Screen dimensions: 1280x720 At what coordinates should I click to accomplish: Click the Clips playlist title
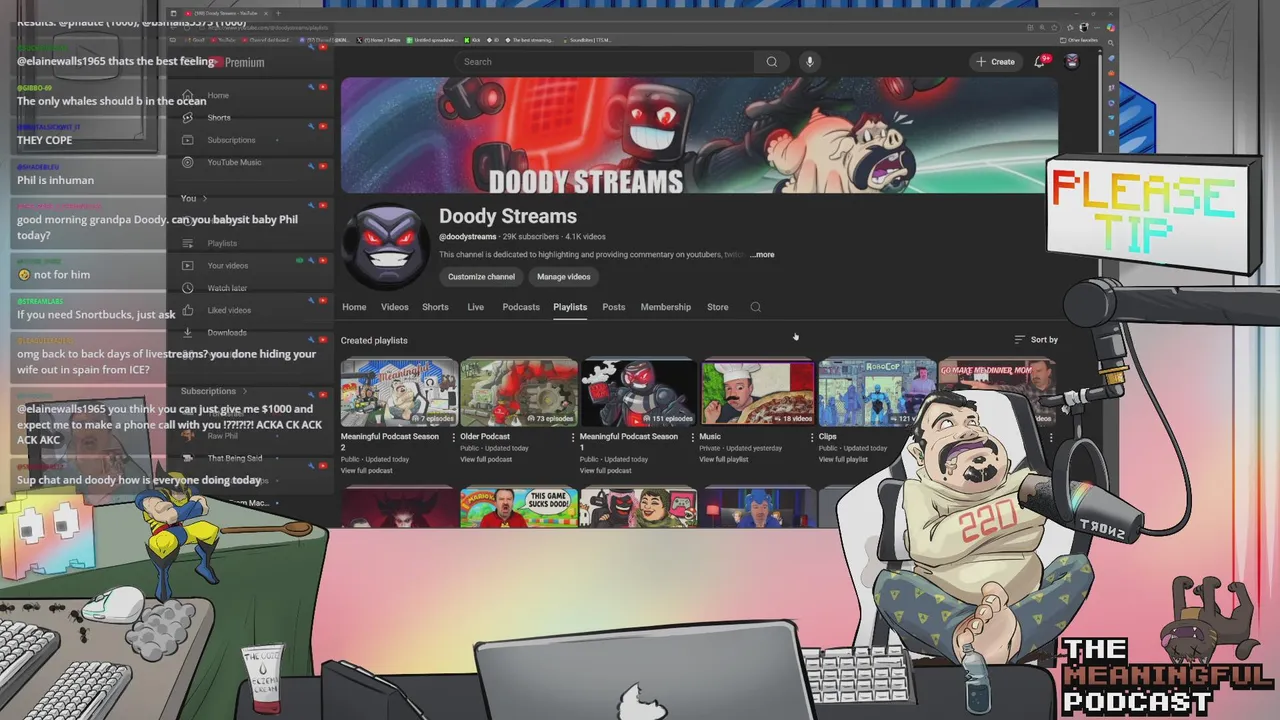(828, 437)
